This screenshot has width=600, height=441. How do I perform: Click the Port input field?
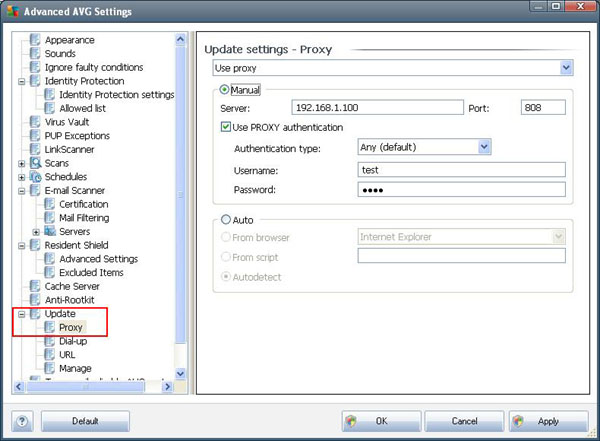click(543, 108)
